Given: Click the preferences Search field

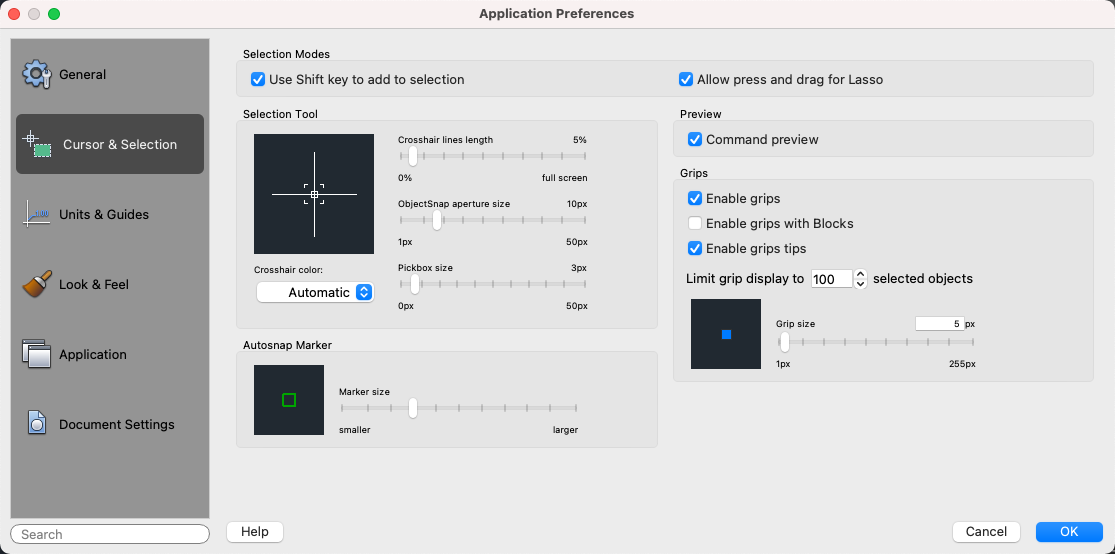Looking at the screenshot, I should tap(110, 534).
